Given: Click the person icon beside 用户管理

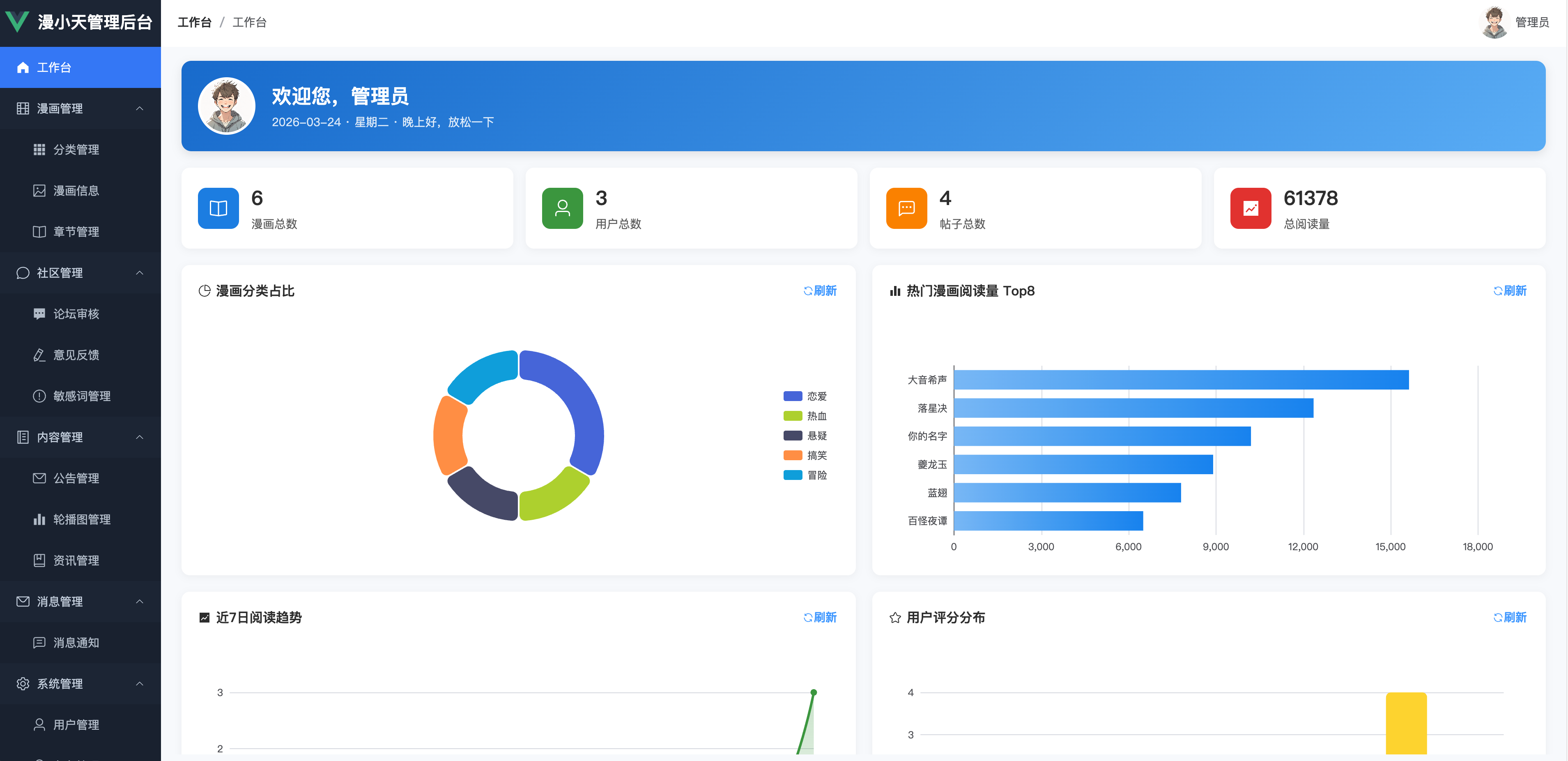Looking at the screenshot, I should 39,725.
